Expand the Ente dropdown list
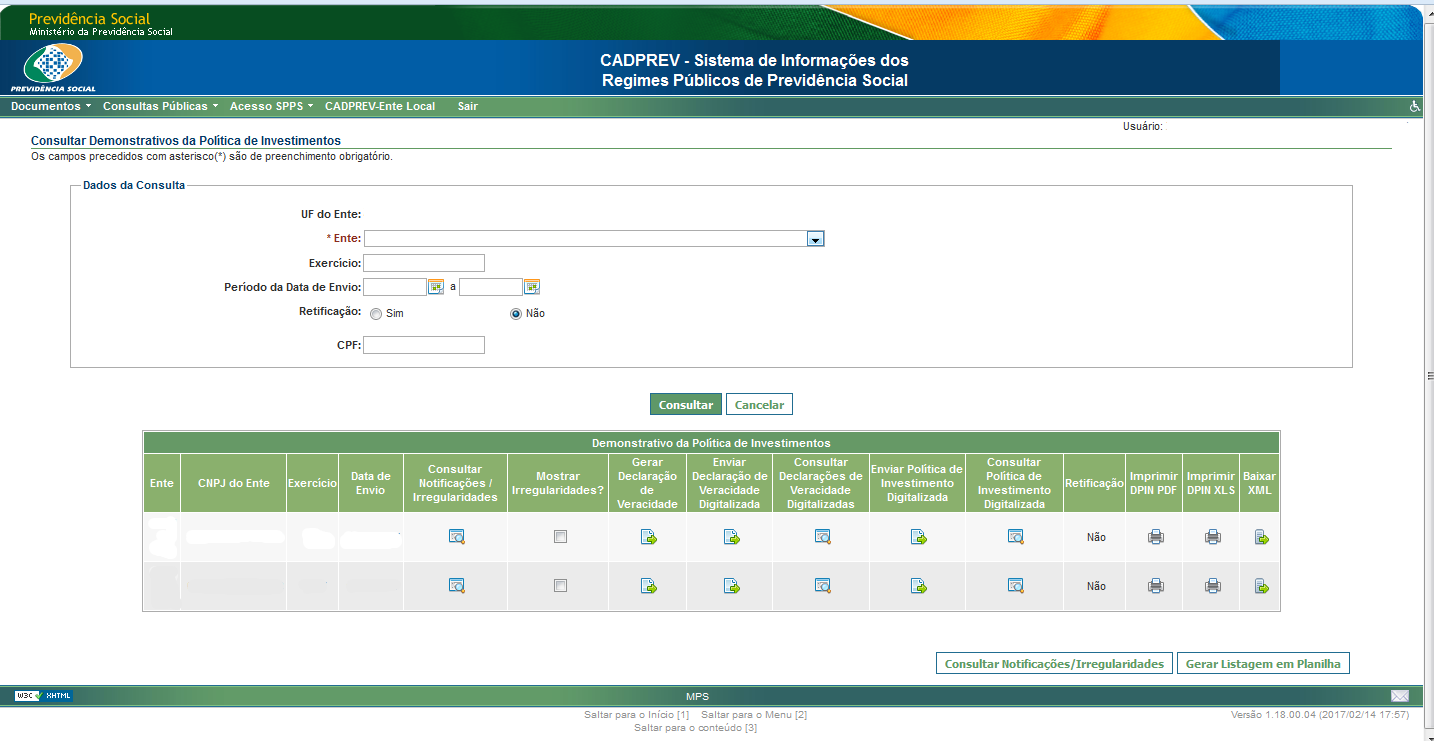Viewport: 1434px width, 741px height. tap(815, 239)
